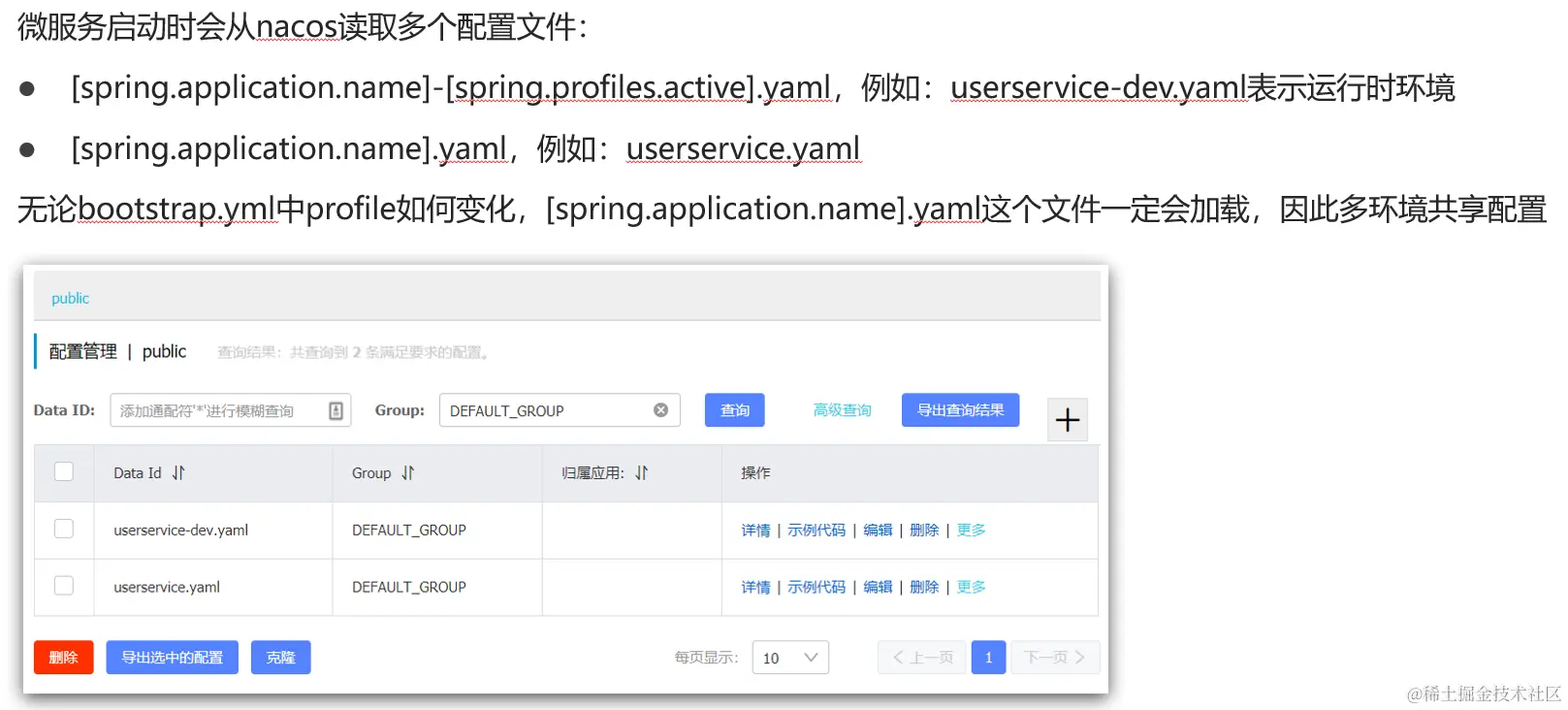Click the red 删除 button
The height and width of the screenshot is (710, 1568).
(64, 658)
